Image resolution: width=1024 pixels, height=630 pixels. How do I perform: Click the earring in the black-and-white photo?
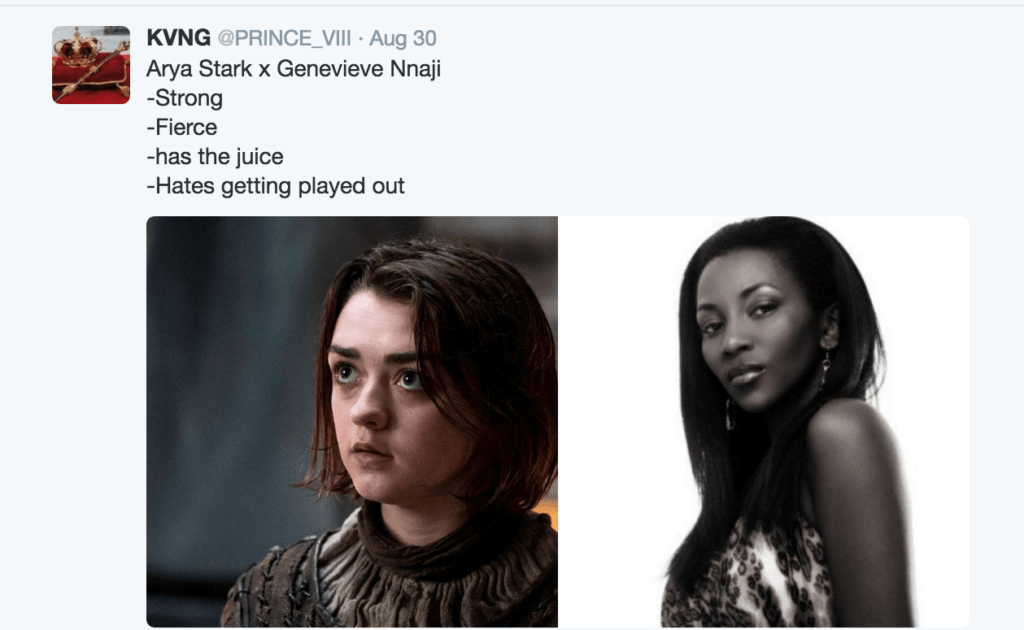(825, 369)
